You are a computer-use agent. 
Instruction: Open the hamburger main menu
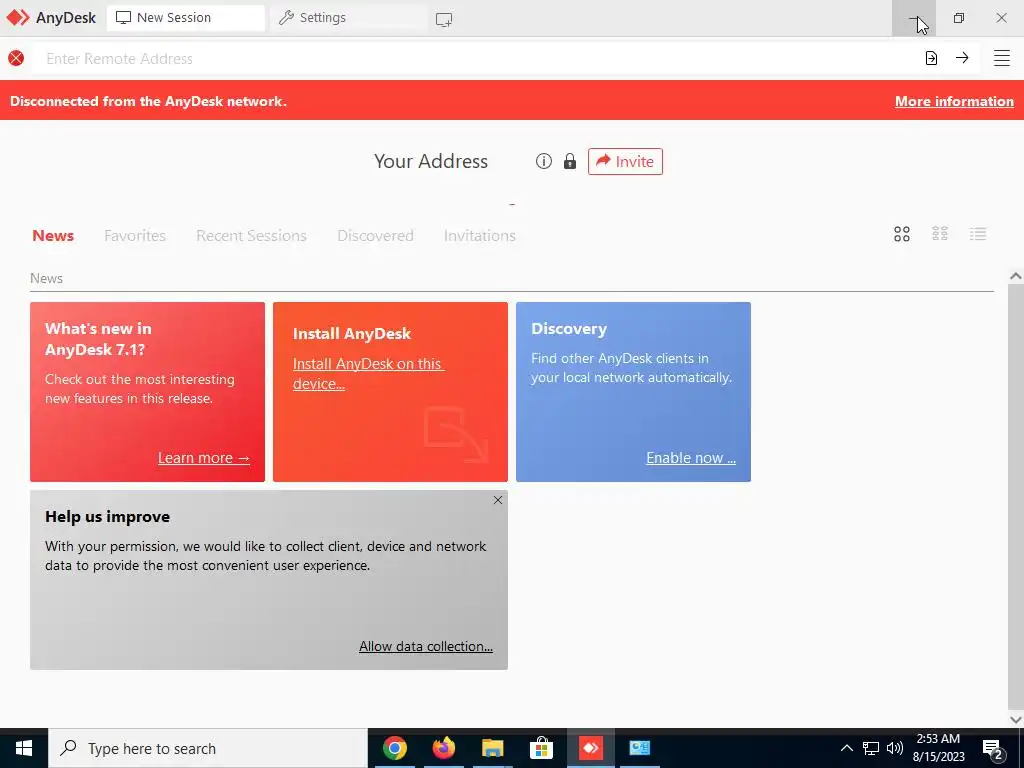pos(1002,58)
